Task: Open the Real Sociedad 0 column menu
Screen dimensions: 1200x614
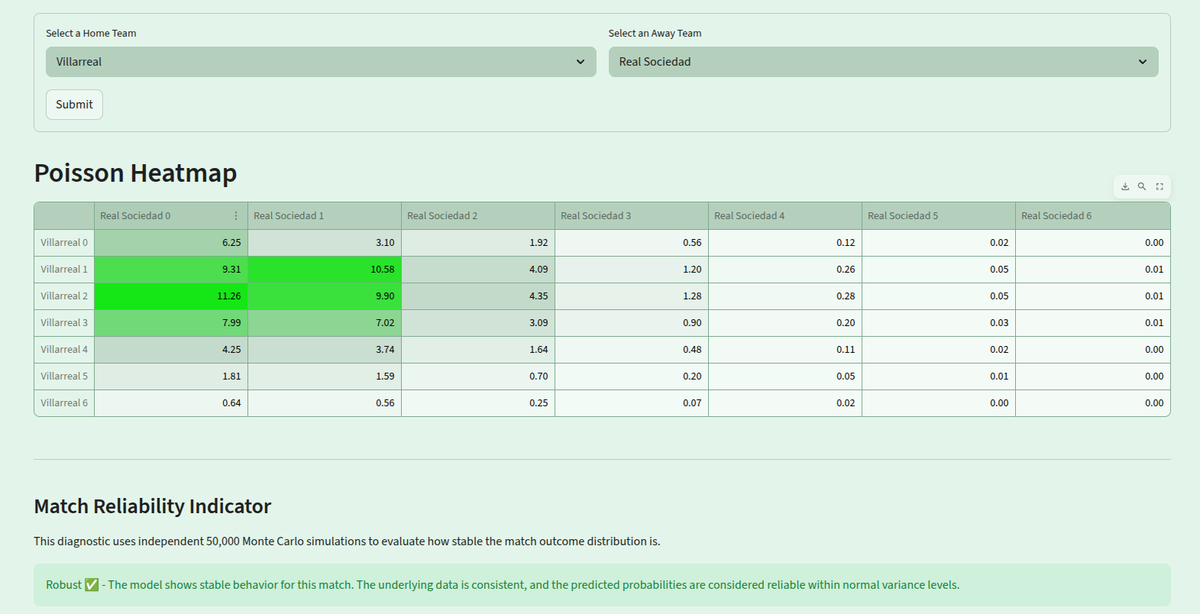Action: tap(236, 216)
